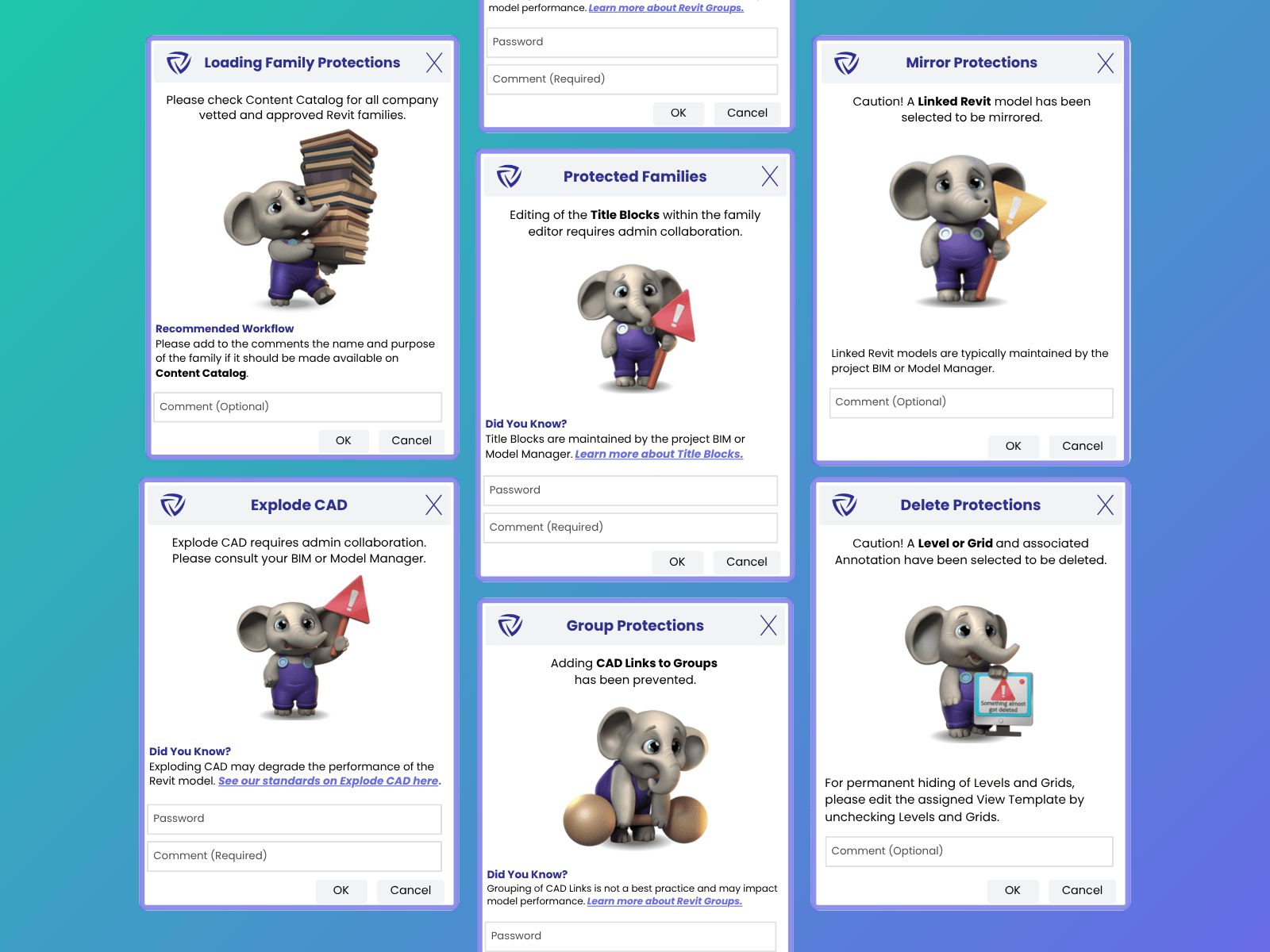Close the Group Protections dialog
This screenshot has width=1270, height=952.
(768, 625)
